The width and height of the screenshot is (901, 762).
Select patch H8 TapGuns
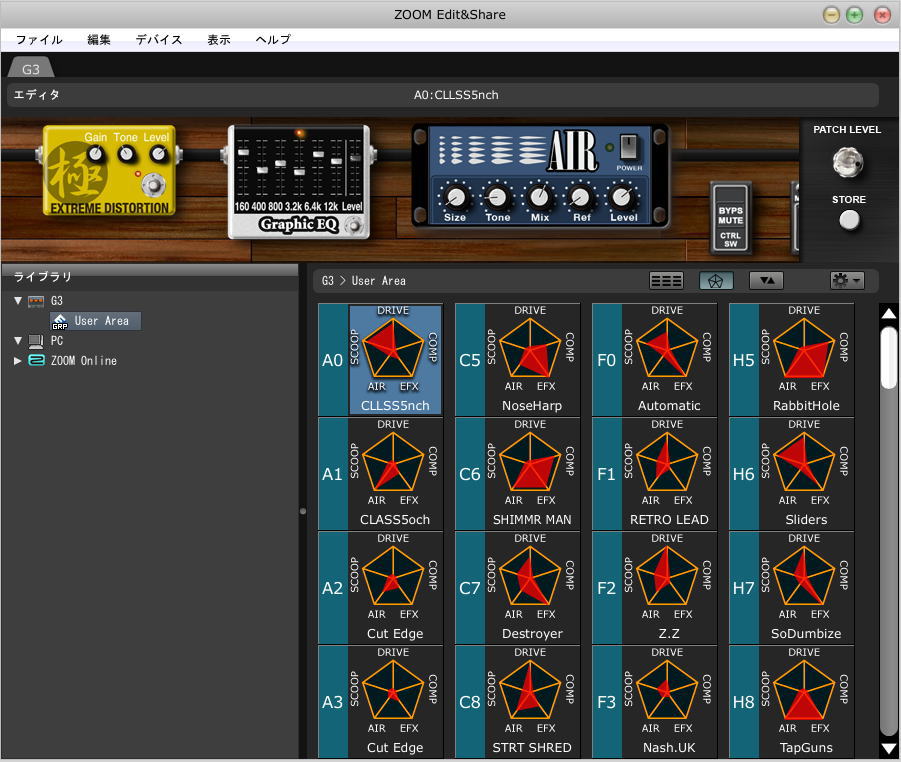point(791,702)
